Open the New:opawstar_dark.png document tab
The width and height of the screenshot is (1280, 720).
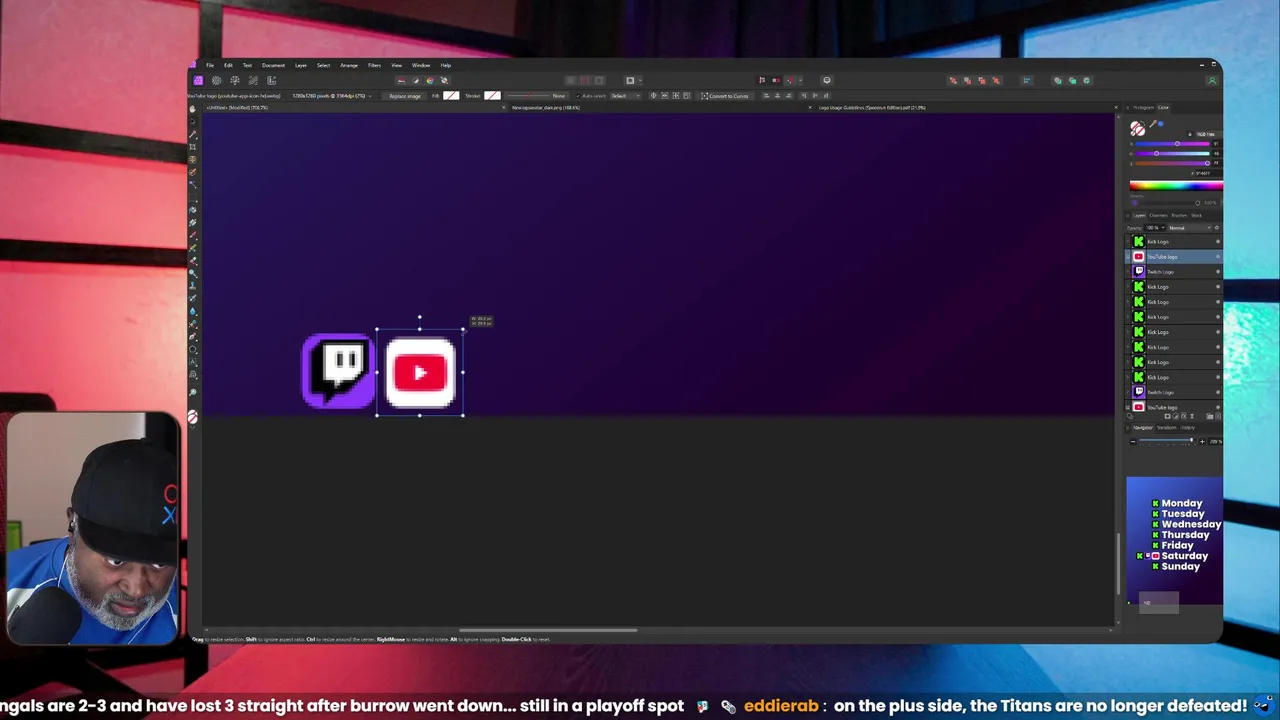[546, 107]
